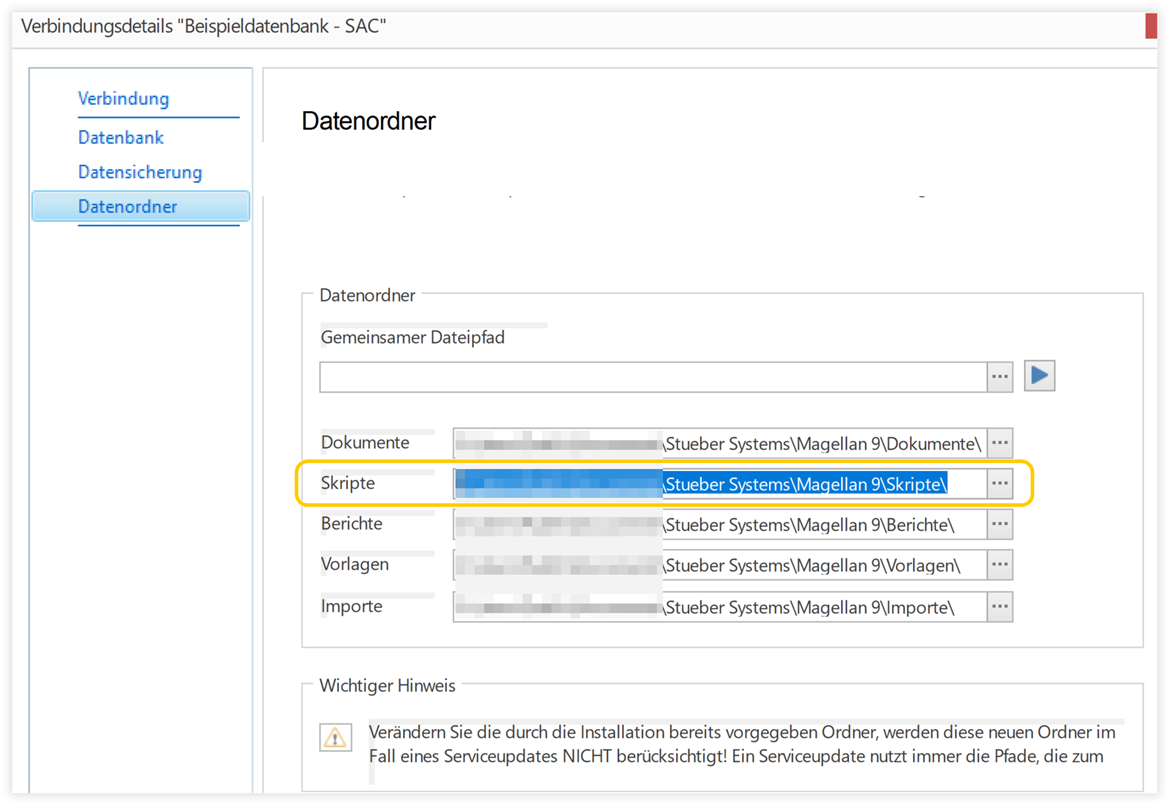Select Datenordner in the sidebar
This screenshot has width=1169, height=805.
coord(128,207)
